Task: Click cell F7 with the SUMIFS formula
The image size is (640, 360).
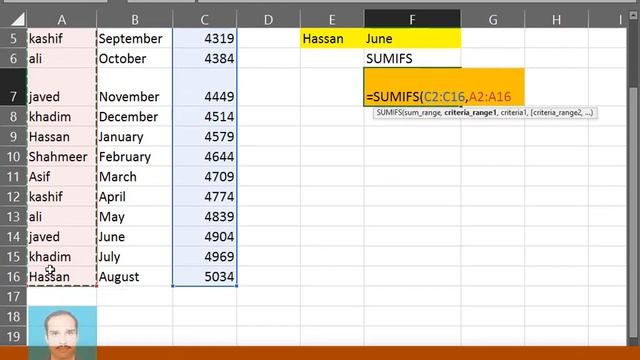Action: coord(444,87)
